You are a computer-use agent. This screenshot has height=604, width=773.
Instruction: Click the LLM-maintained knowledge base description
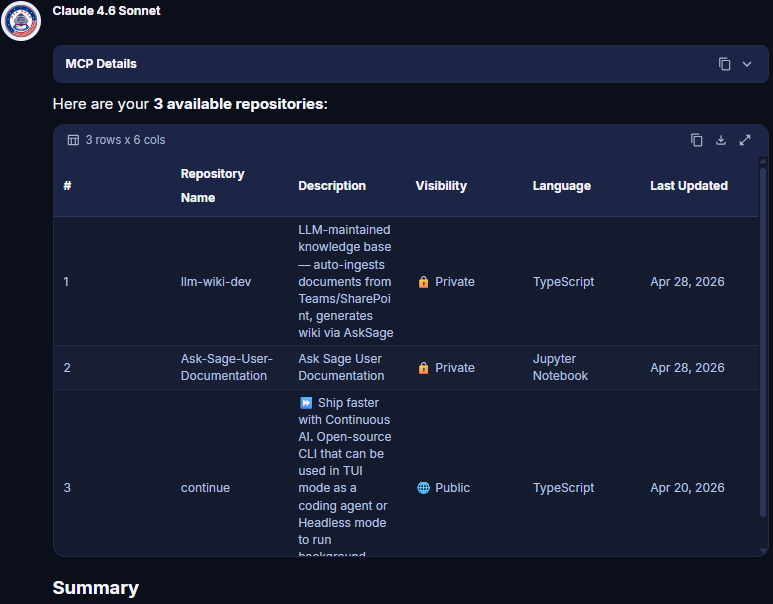pos(346,281)
